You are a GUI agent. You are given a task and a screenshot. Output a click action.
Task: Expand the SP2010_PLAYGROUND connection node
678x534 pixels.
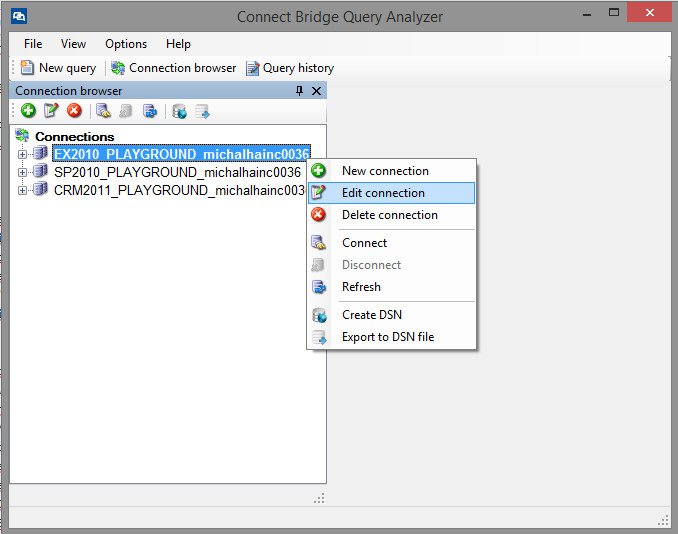point(22,172)
